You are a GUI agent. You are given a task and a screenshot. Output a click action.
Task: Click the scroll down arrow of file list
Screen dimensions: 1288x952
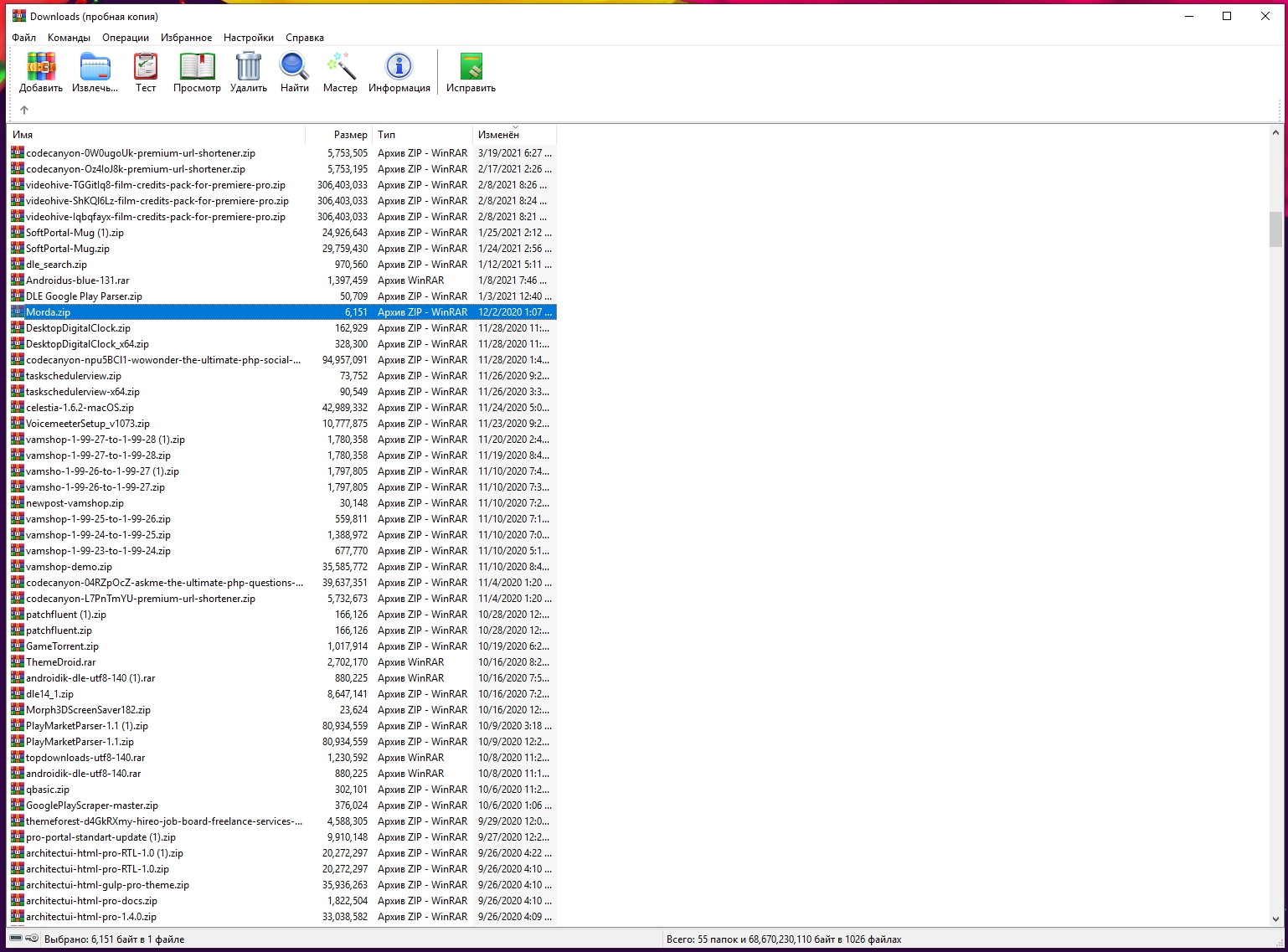pos(1275,919)
